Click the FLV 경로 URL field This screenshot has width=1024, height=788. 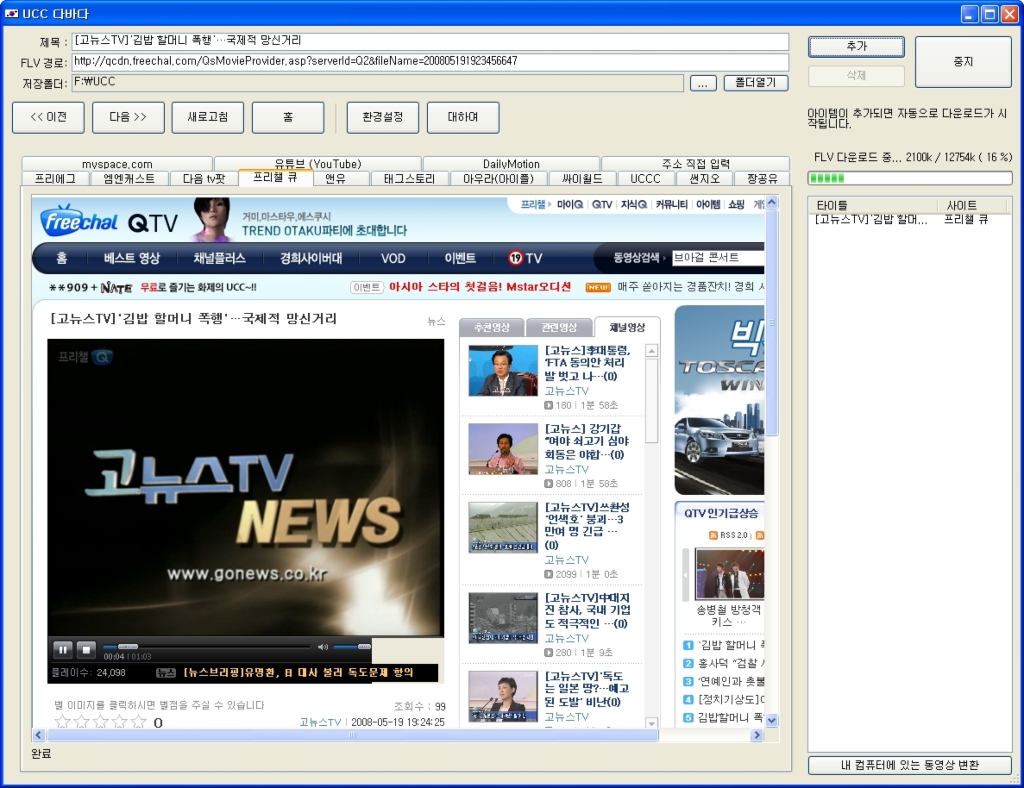[x=430, y=61]
